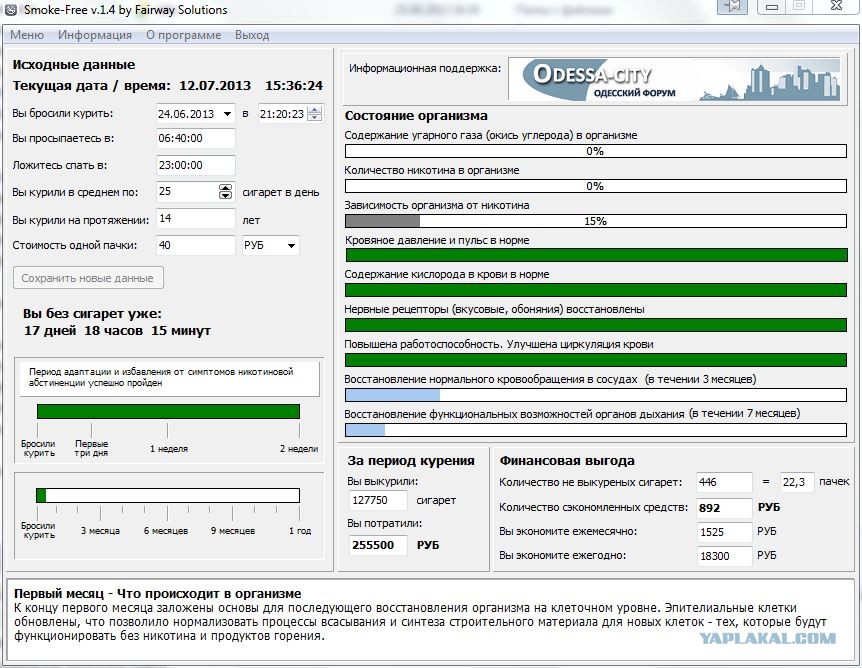Click the monthly savings field 1525
The height and width of the screenshot is (668, 862).
(723, 532)
